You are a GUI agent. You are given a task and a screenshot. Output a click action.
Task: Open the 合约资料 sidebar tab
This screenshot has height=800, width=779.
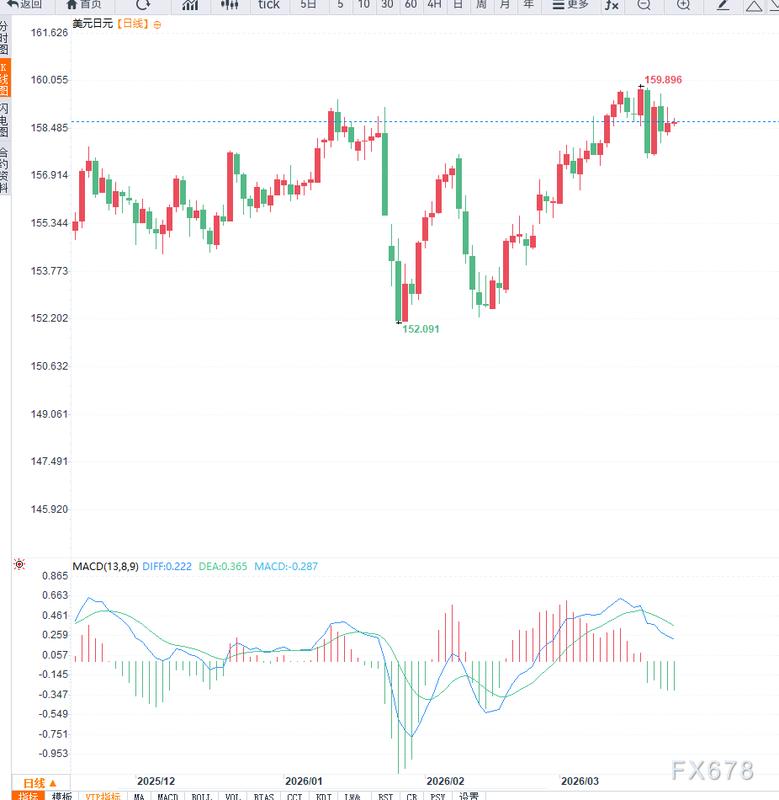tap(8, 168)
